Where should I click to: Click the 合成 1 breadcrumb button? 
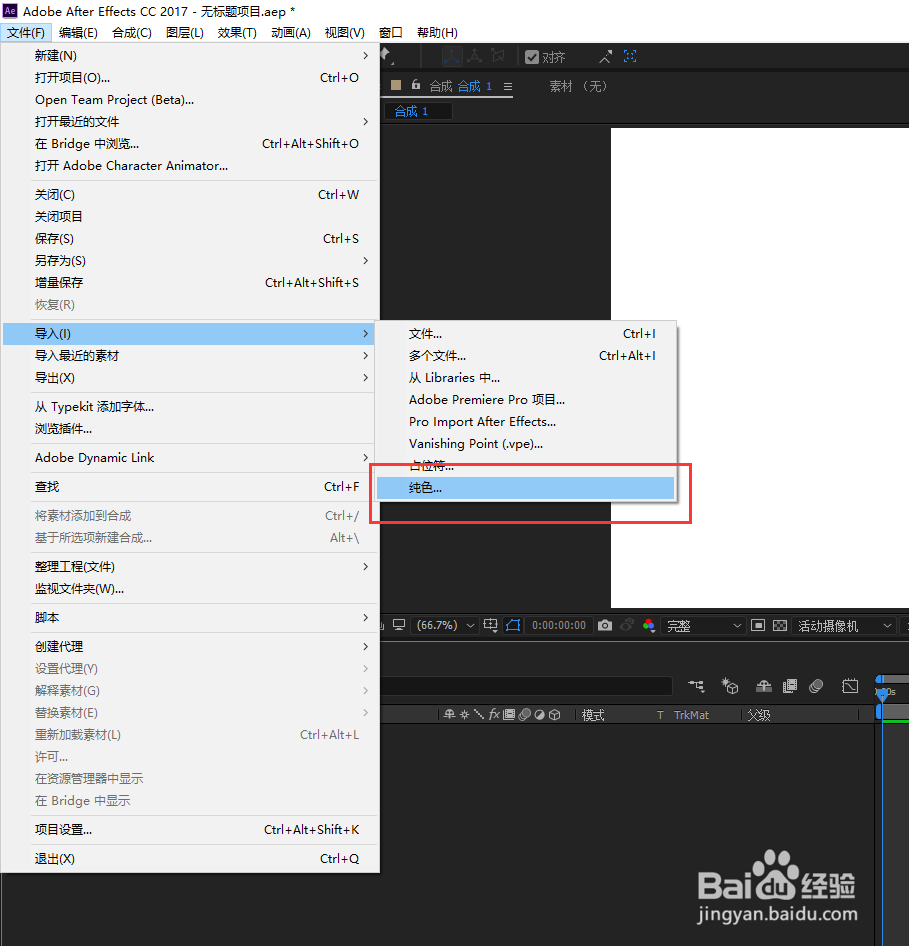pos(417,111)
